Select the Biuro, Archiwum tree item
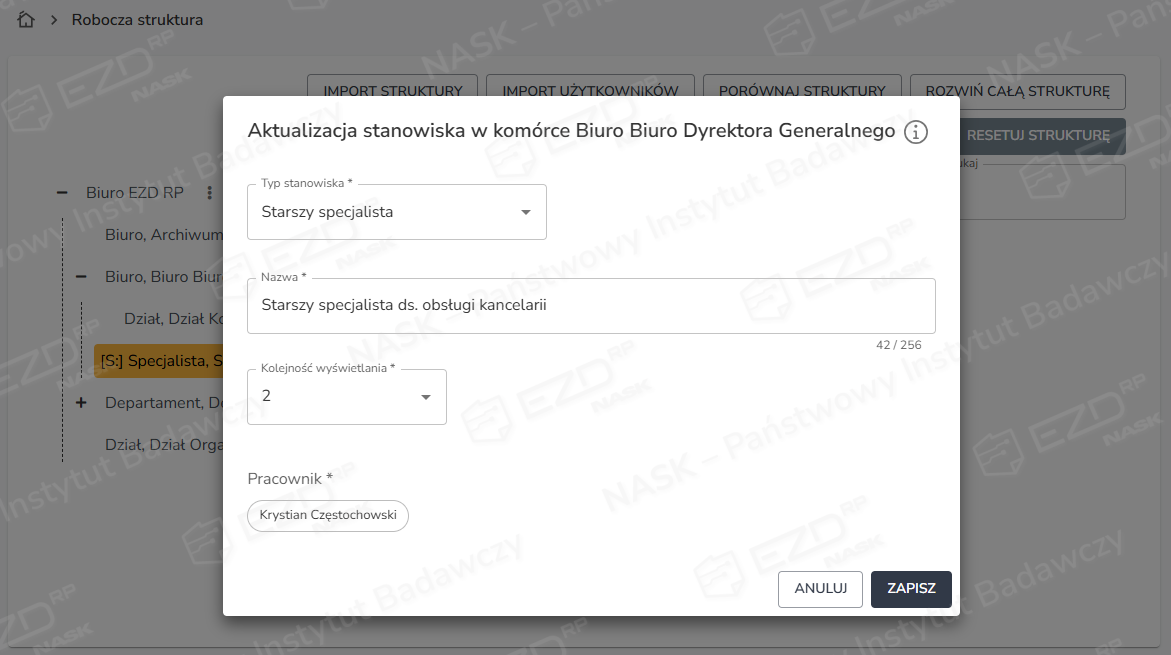 (x=163, y=235)
